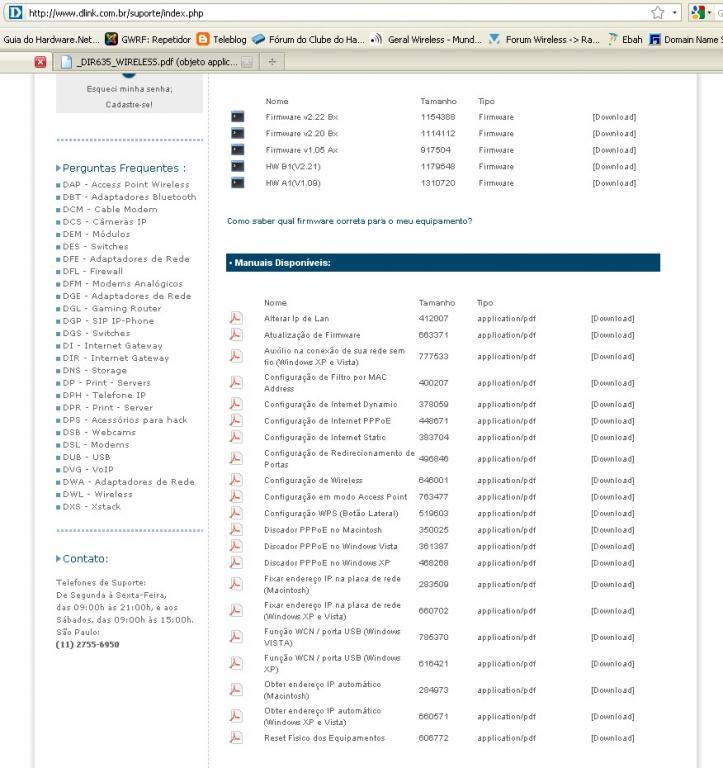Download the Configuração de Redirecionamento de Portas manual
This screenshot has height=768, width=723.
tap(613, 459)
